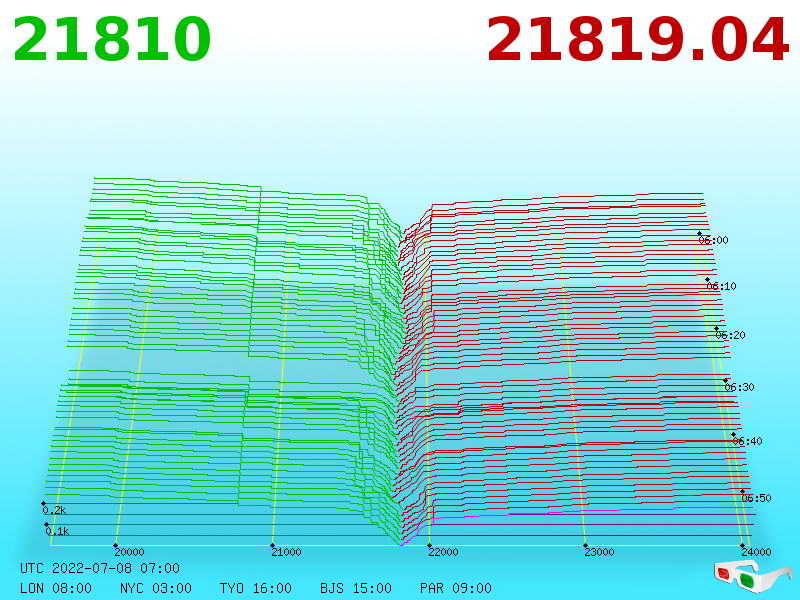Click the UTC 2022-07-08 07:00 timestamp
The image size is (800, 600).
pos(100,568)
